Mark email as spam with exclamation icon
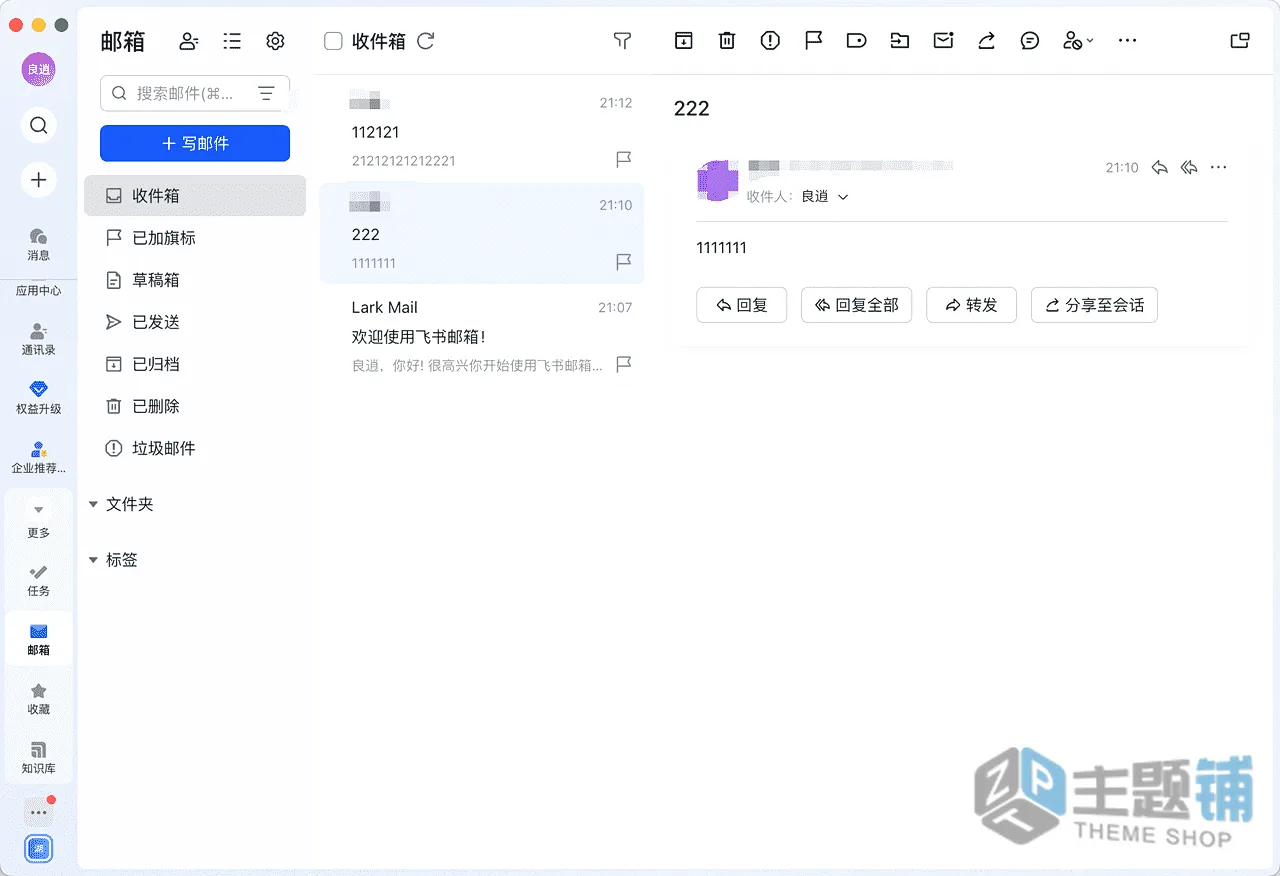Viewport: 1280px width, 876px height. [770, 41]
